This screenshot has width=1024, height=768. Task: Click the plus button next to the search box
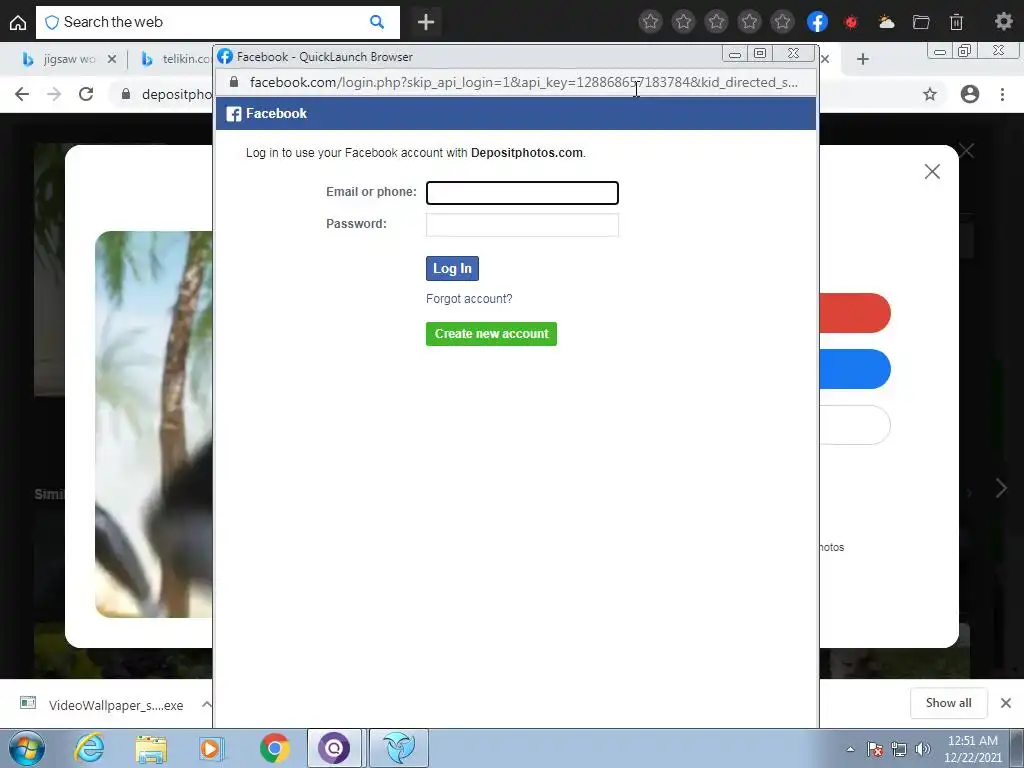(426, 22)
